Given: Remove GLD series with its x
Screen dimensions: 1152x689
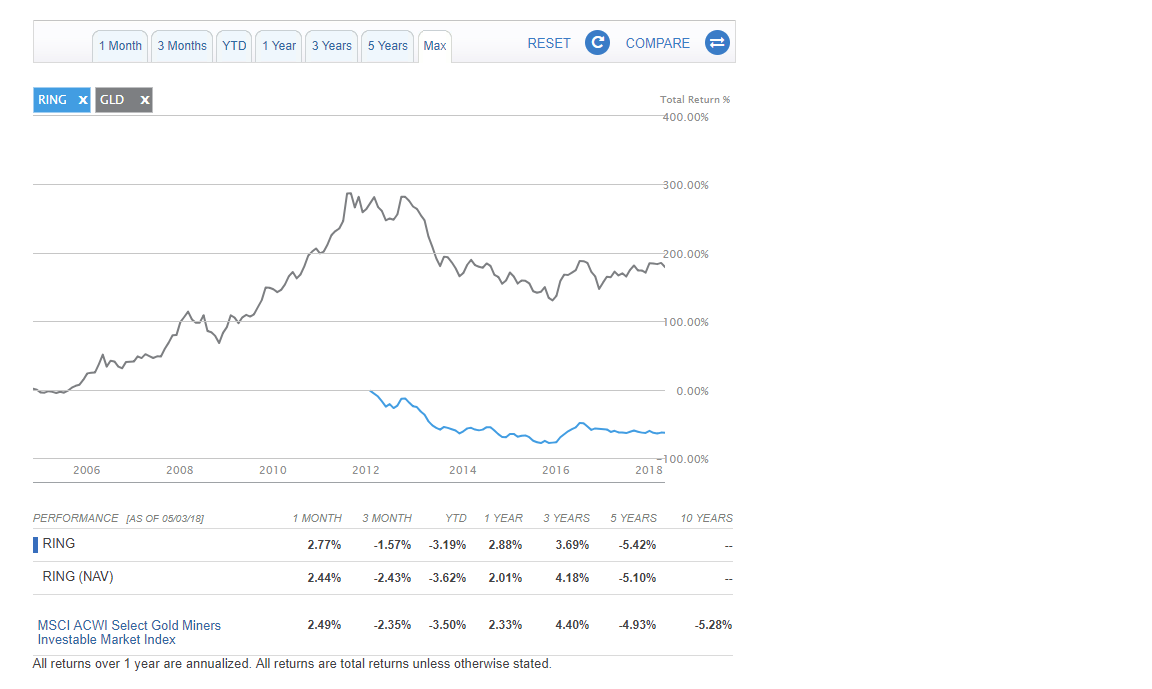Looking at the screenshot, I should pos(145,100).
